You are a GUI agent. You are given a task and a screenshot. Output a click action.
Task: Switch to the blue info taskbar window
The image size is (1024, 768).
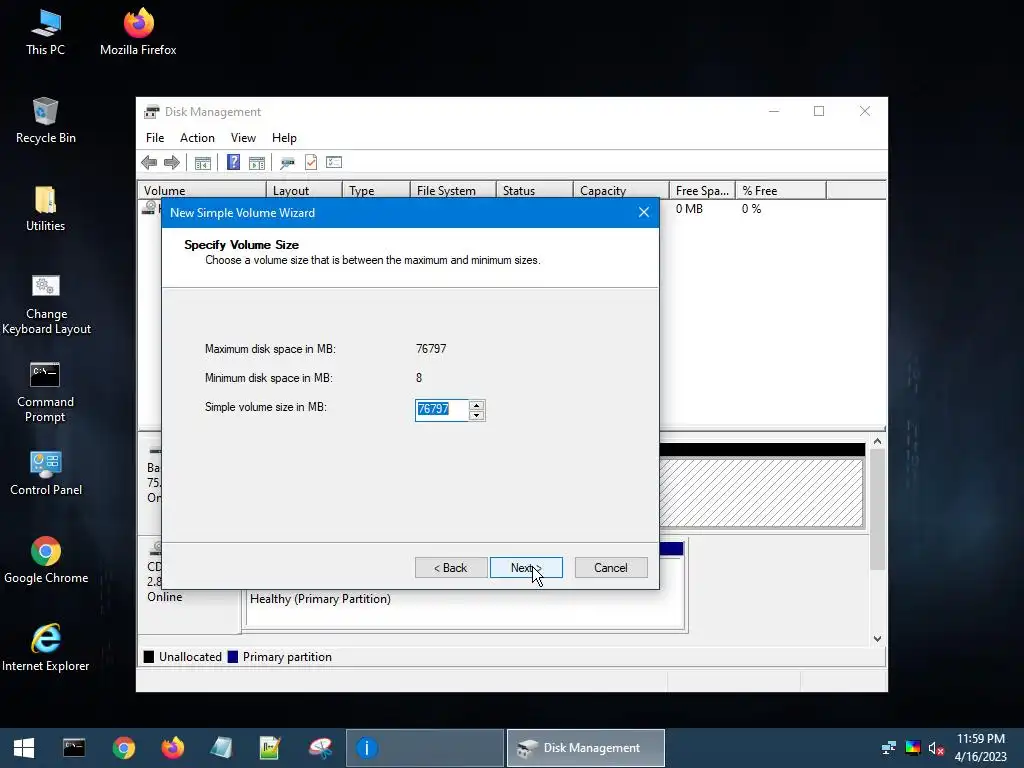(x=424, y=748)
